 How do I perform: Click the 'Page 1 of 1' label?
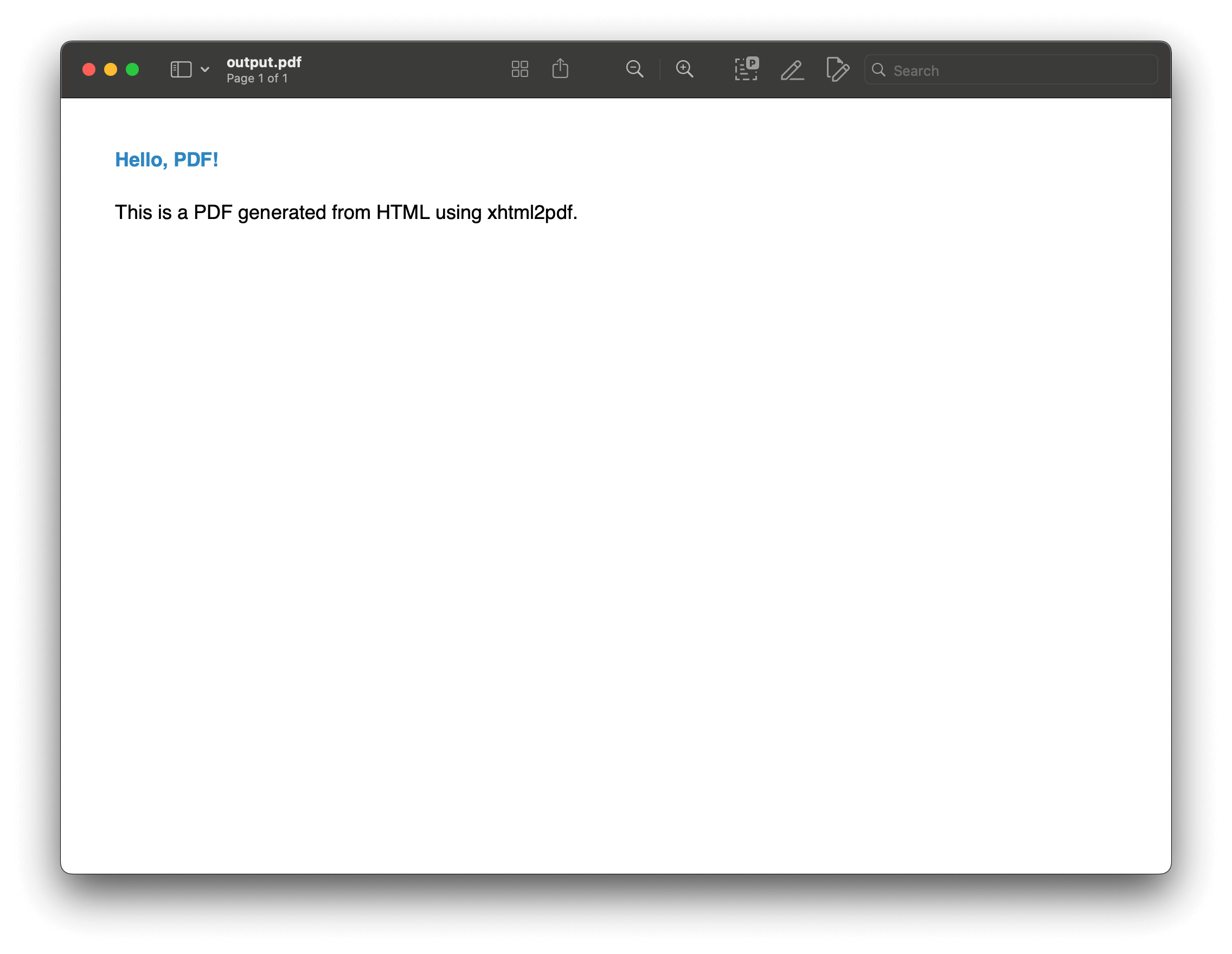tap(257, 79)
